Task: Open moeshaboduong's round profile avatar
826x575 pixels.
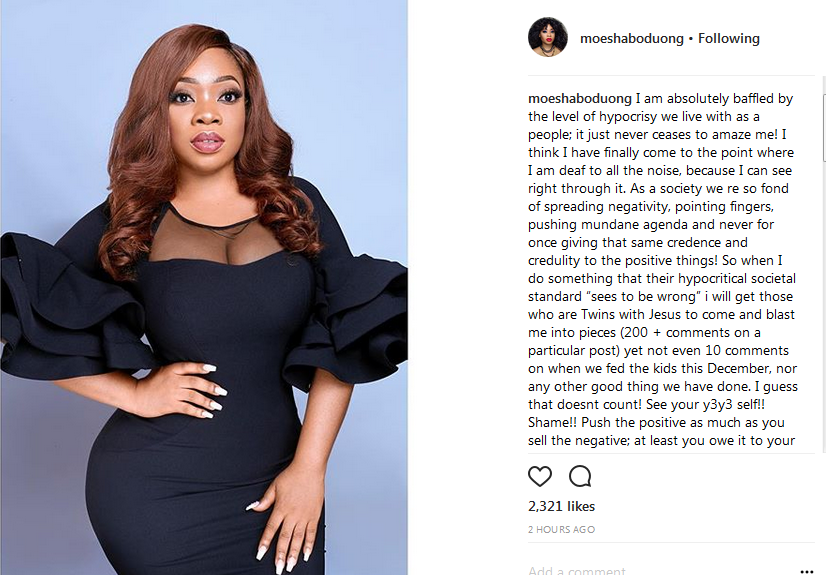Action: pyautogui.click(x=548, y=37)
